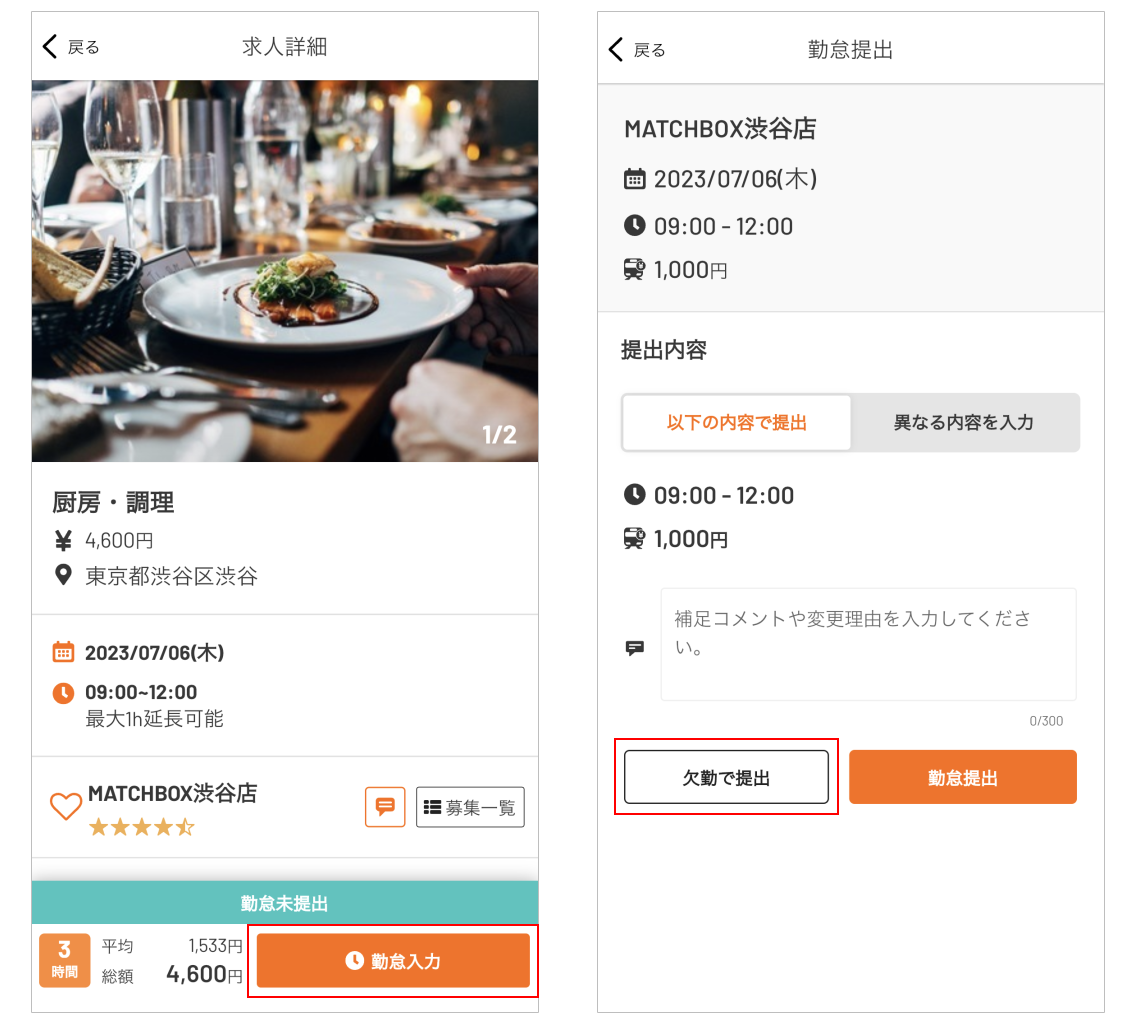Click 欠勤で提出 button

coord(726,777)
